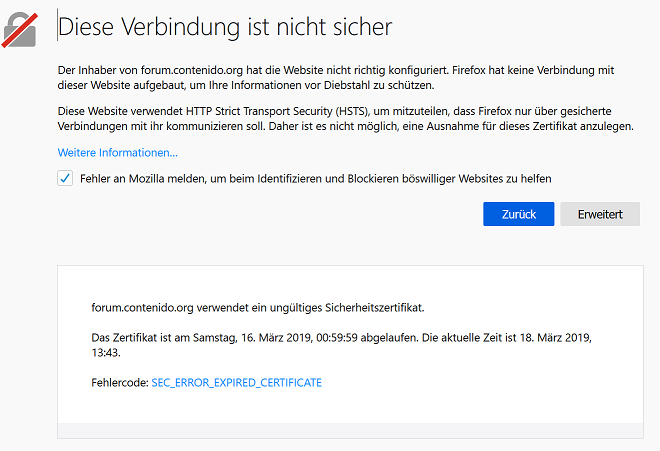Click "forum.contenido.org" in the details panel

pos(143,307)
